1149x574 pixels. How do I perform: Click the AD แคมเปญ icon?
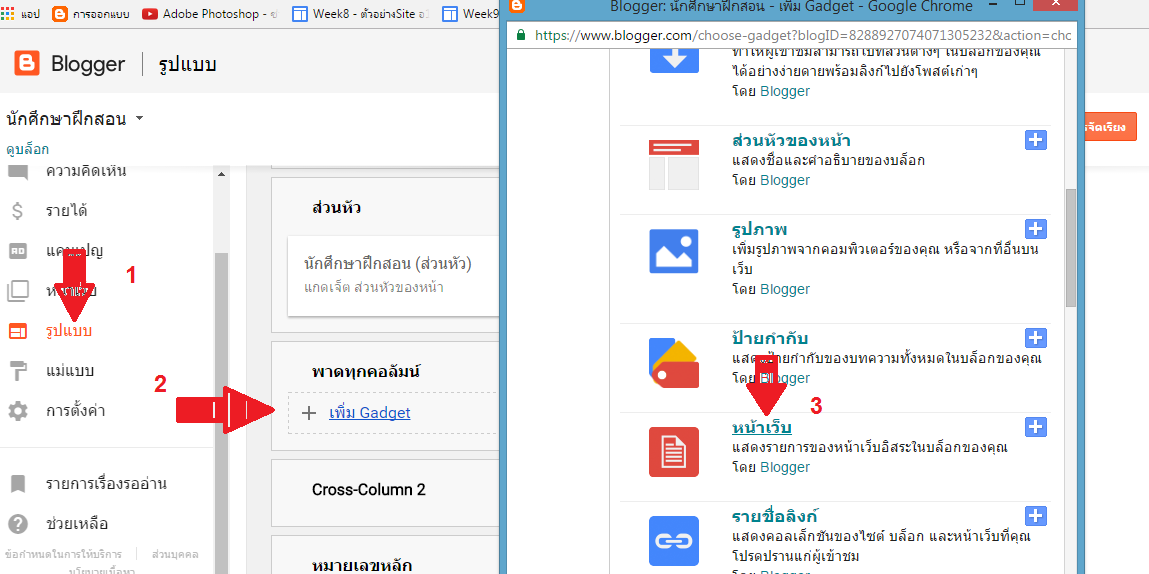[x=18, y=251]
